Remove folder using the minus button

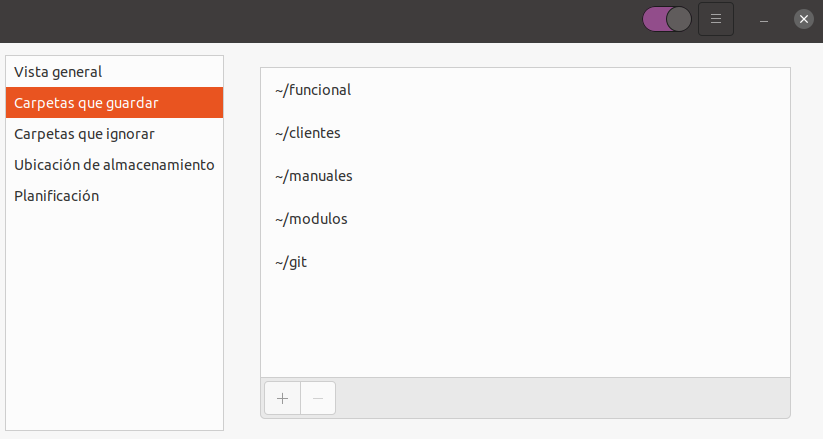pyautogui.click(x=318, y=398)
